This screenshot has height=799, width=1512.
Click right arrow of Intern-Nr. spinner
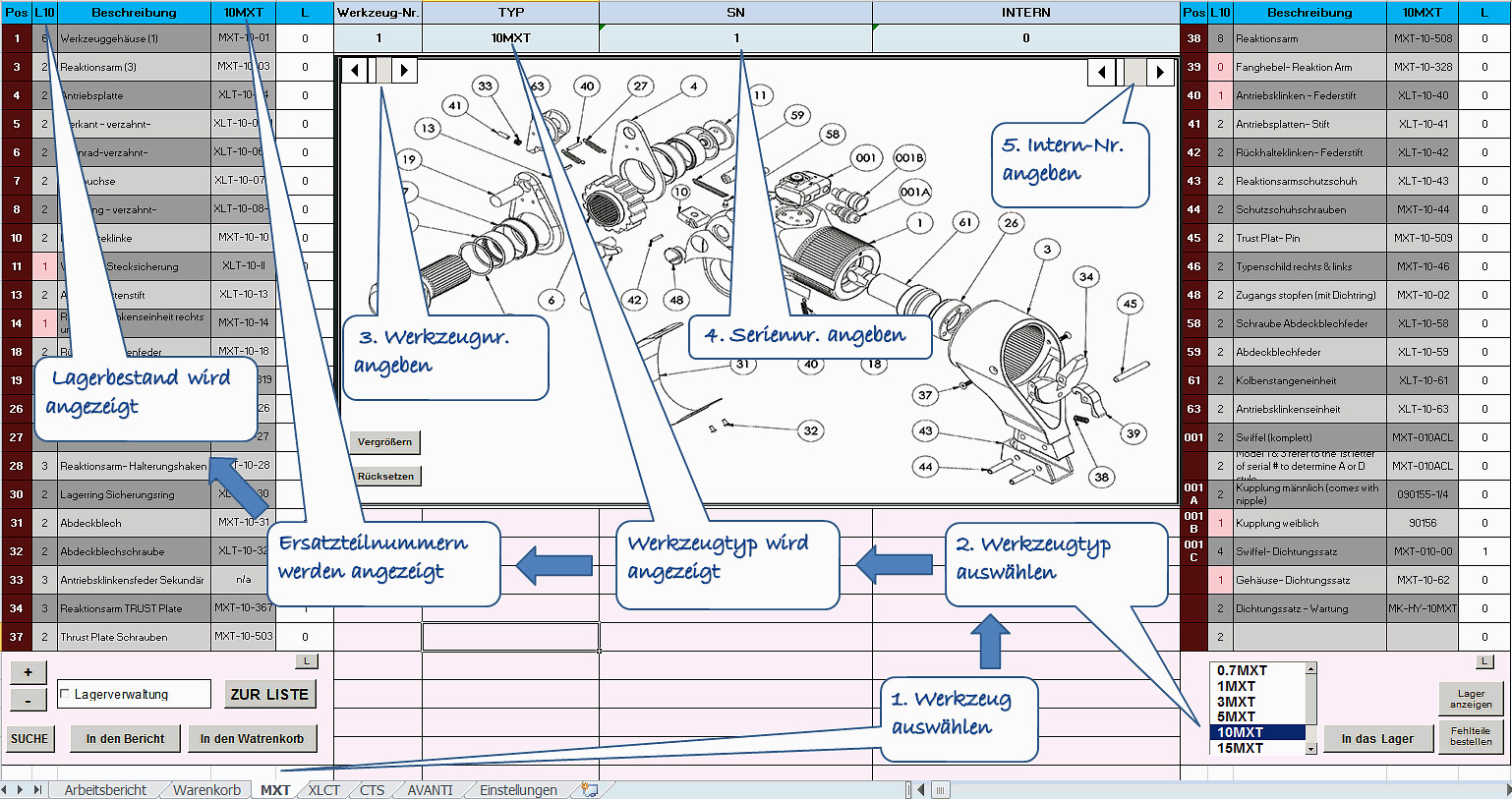(x=1160, y=72)
